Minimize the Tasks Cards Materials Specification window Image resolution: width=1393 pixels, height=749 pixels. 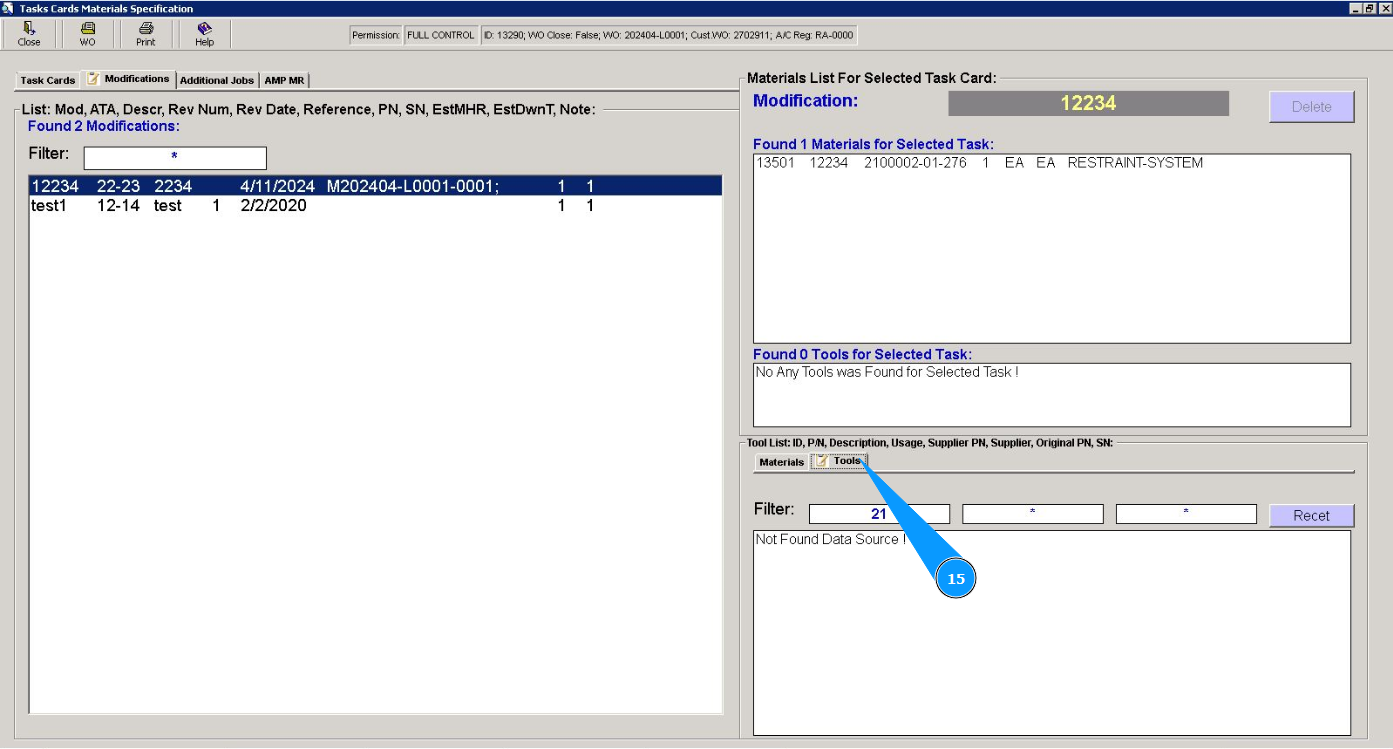(x=1356, y=8)
